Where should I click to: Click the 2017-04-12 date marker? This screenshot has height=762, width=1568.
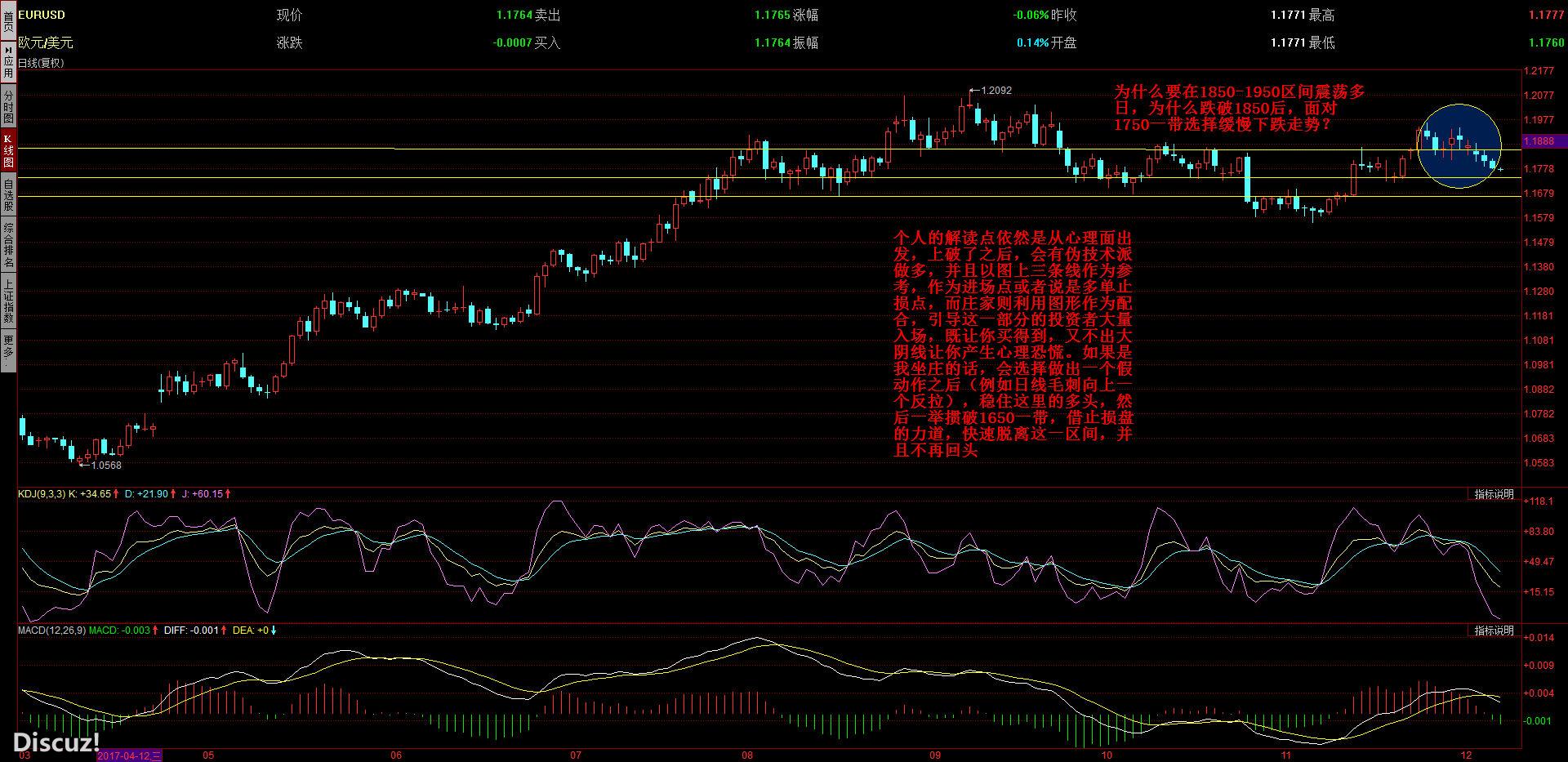[x=129, y=755]
